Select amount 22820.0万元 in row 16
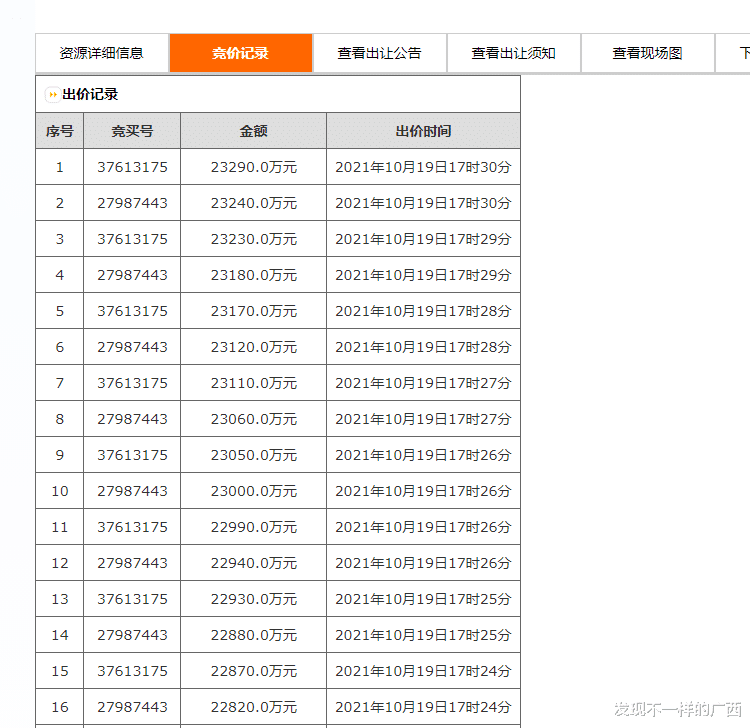 point(254,707)
